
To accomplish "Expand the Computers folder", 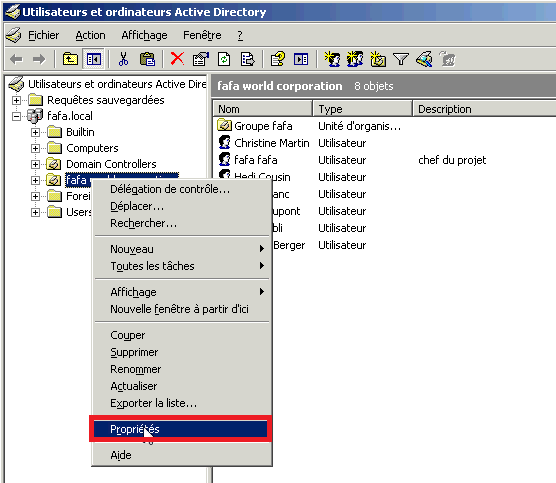I will click(x=35, y=148).
